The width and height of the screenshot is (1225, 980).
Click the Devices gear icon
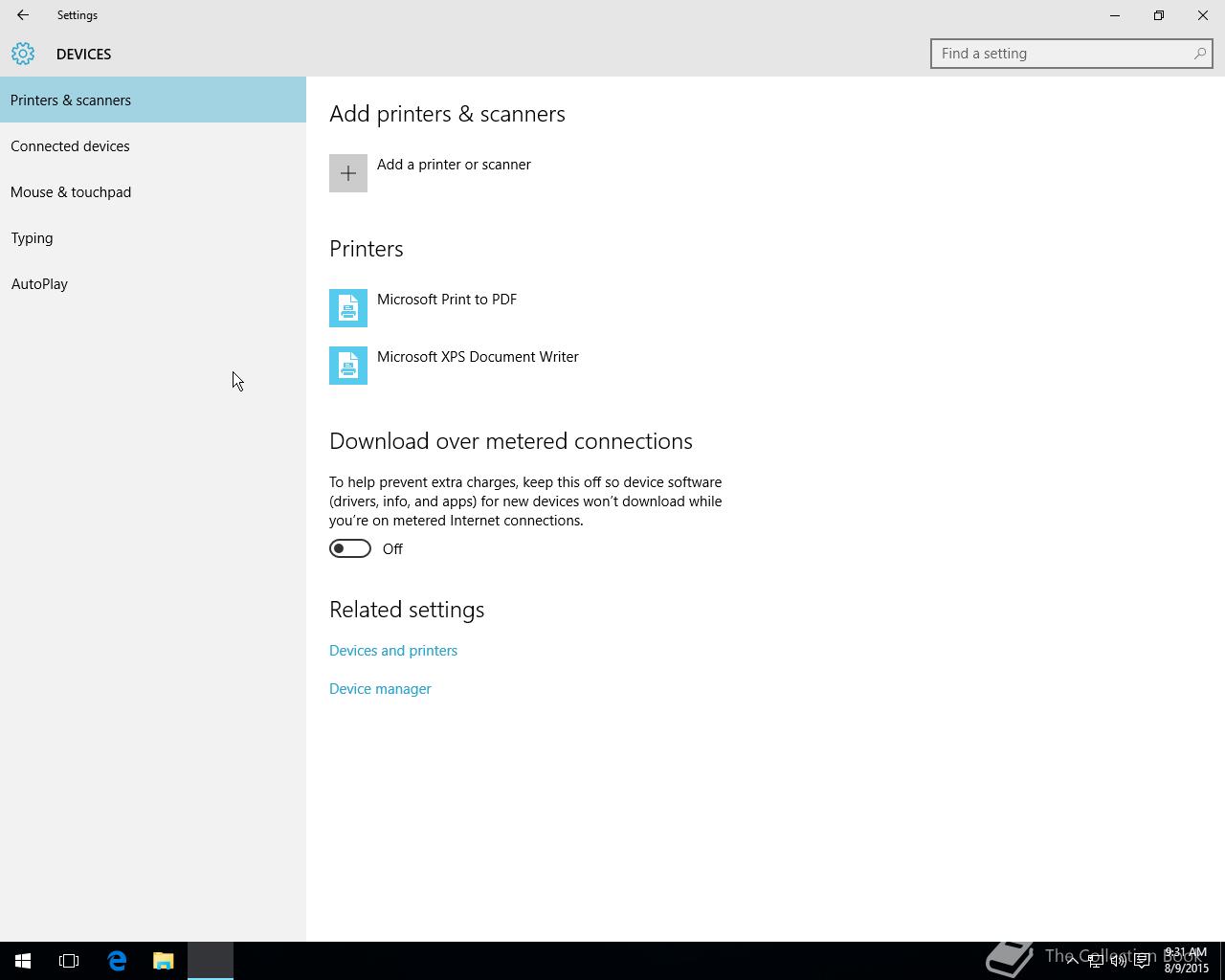[x=23, y=54]
